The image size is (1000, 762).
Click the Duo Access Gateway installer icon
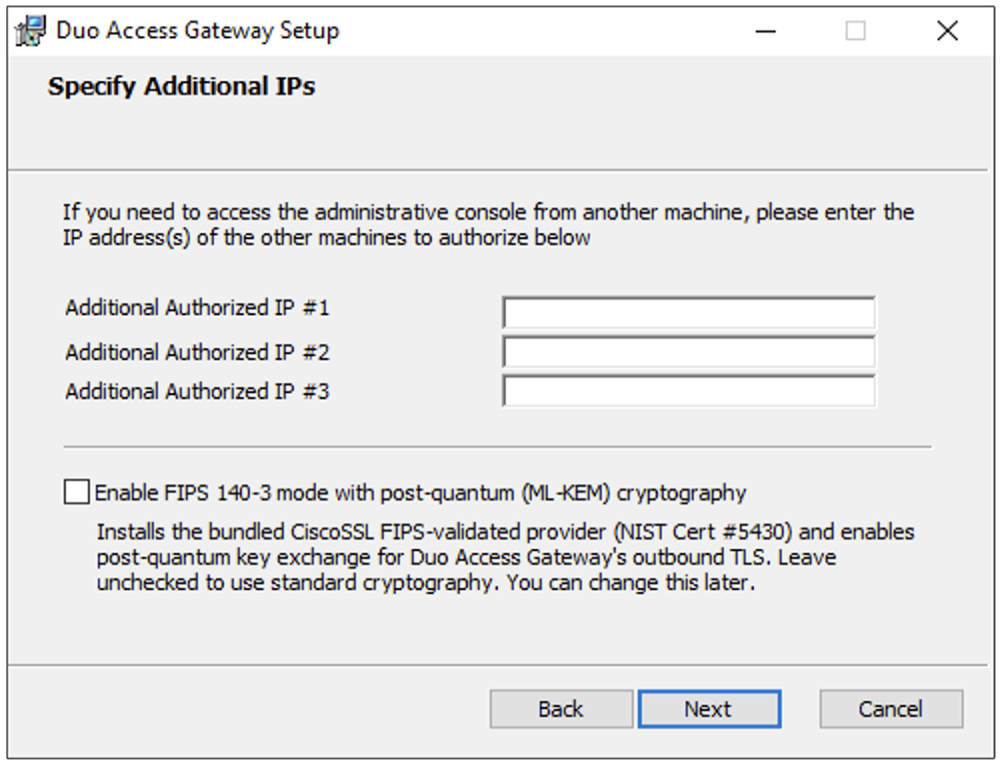pyautogui.click(x=30, y=31)
